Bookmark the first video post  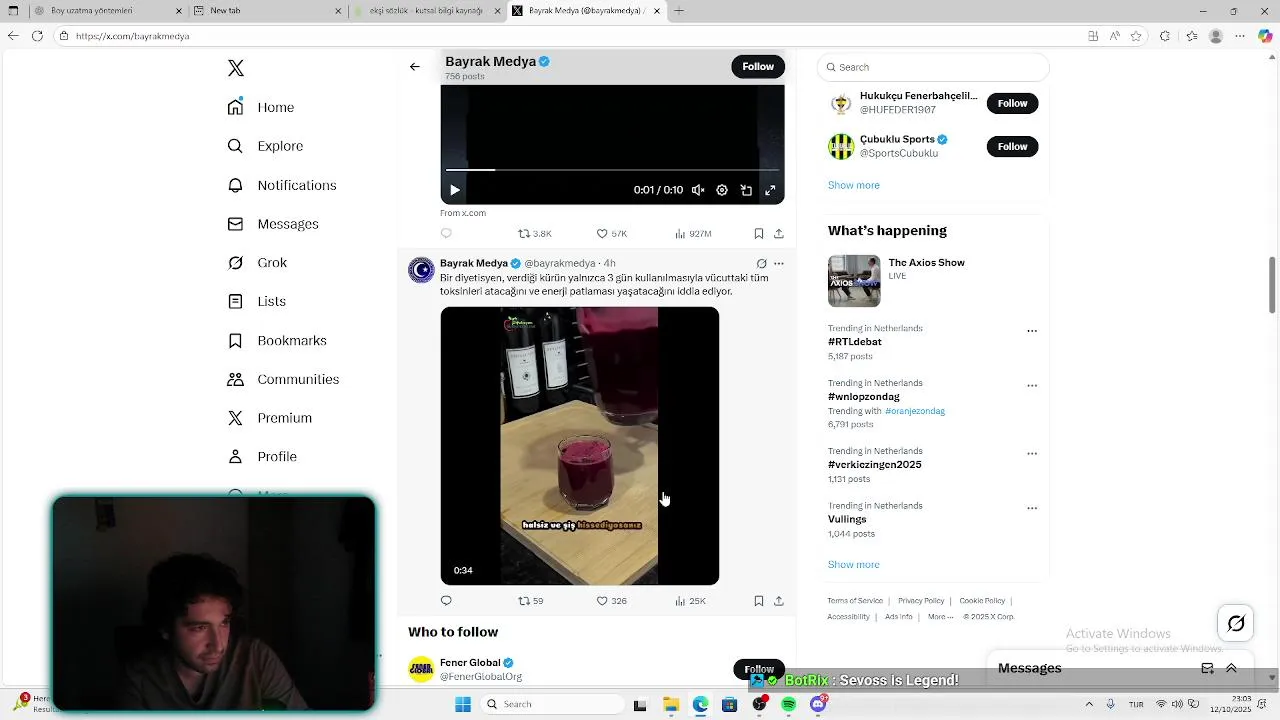759,233
